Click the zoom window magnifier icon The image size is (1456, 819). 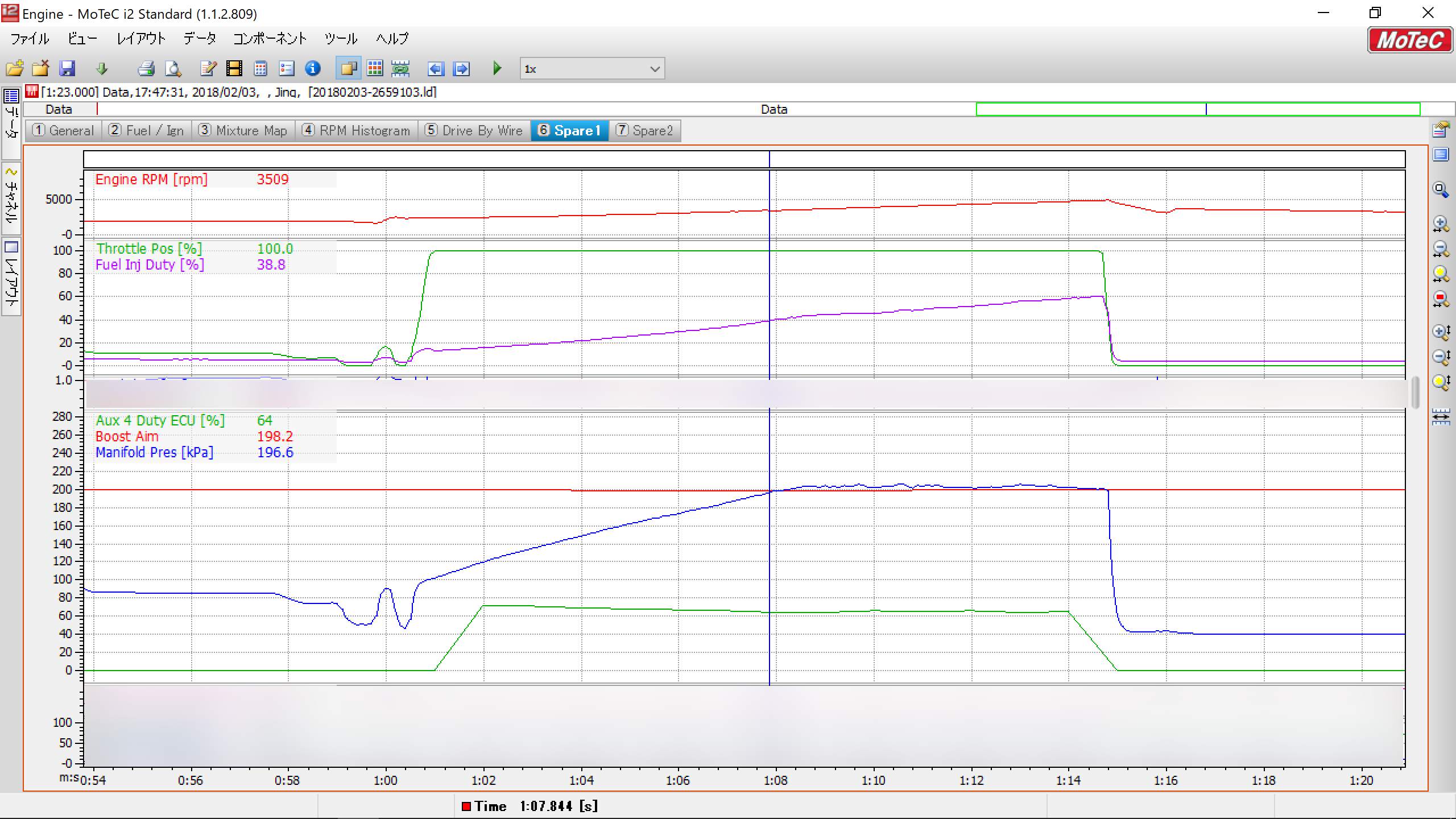coord(1440,190)
